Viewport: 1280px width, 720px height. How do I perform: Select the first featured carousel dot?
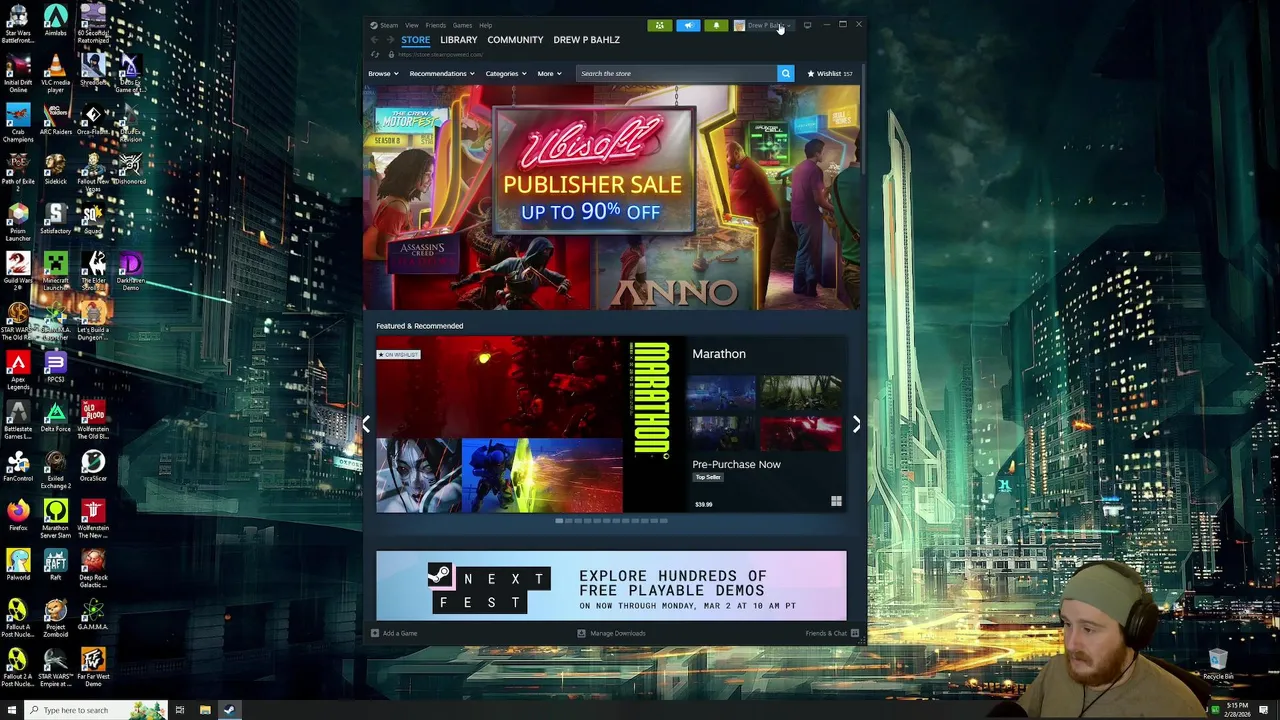(x=559, y=521)
